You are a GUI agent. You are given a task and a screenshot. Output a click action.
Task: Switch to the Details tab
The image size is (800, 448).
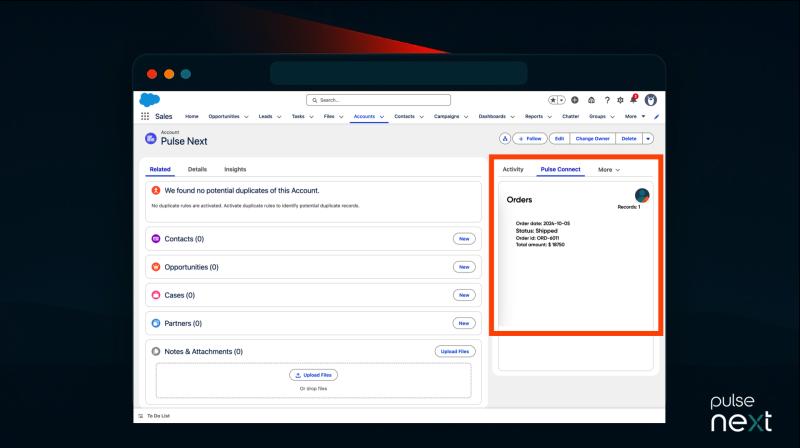pos(197,169)
